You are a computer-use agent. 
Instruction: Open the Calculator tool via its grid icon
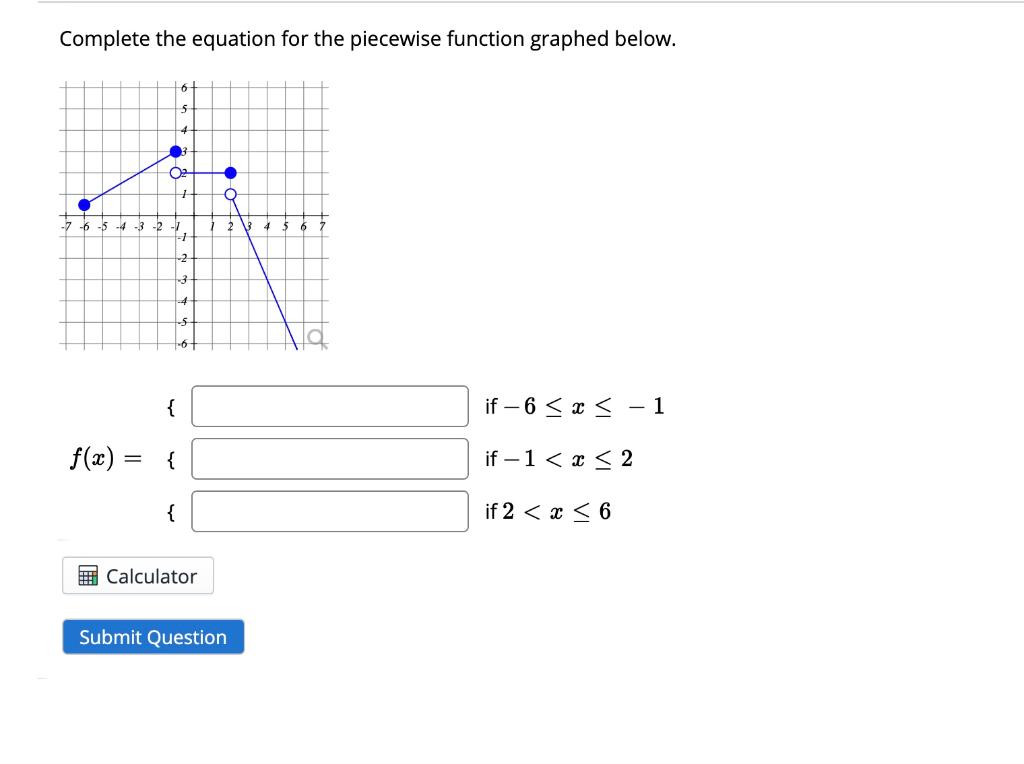86,576
